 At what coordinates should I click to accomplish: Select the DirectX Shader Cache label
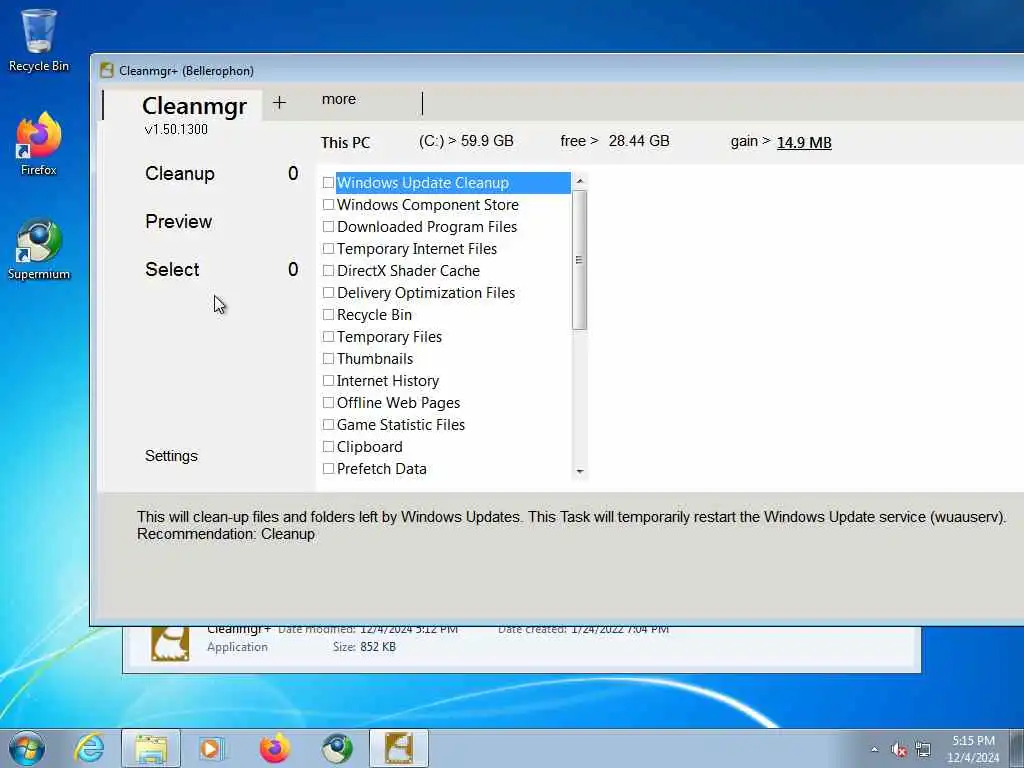408,270
